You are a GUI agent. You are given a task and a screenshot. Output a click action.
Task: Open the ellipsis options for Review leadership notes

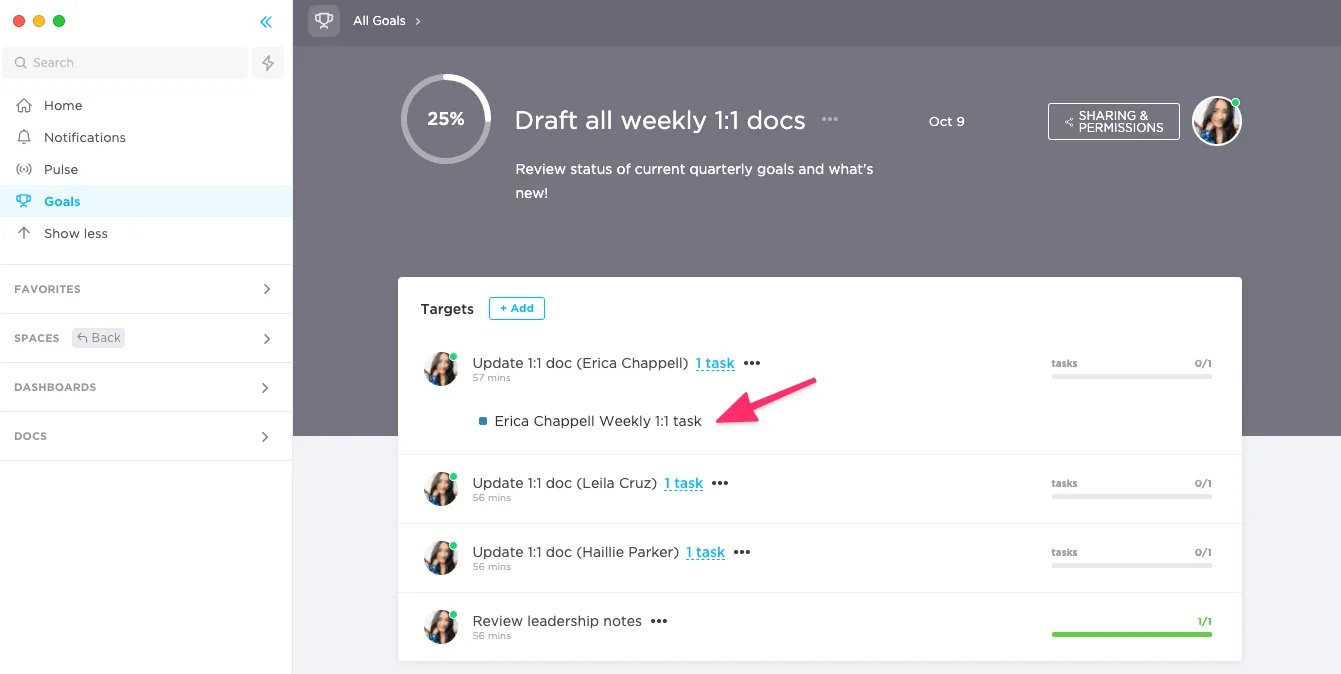click(x=659, y=621)
